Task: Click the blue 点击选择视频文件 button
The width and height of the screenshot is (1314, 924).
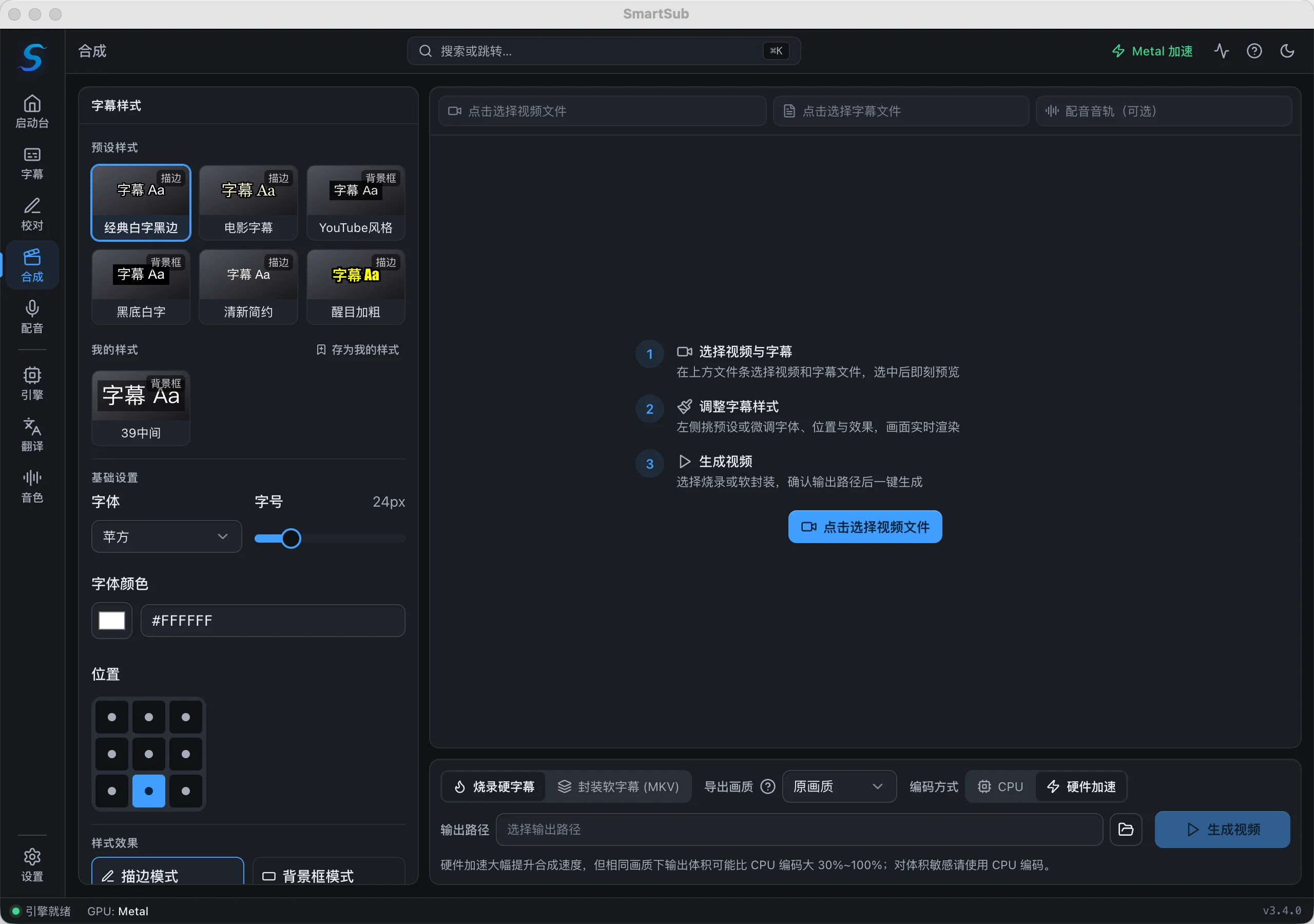Action: (x=865, y=527)
